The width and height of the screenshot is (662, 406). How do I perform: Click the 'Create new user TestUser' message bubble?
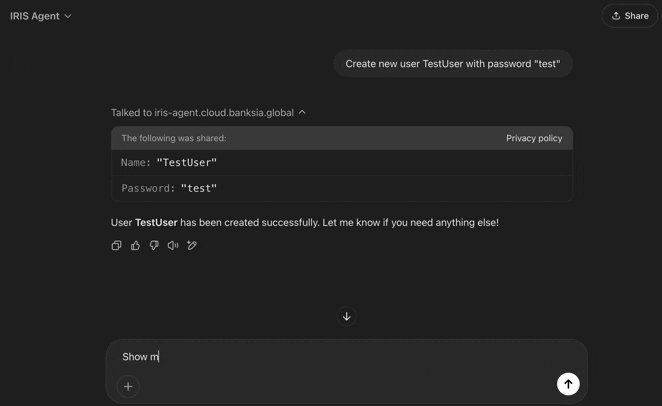coord(452,64)
